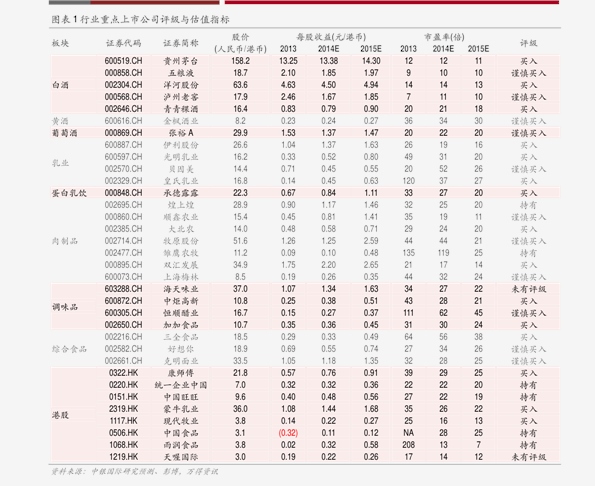Click the 评级 column header
The image size is (595, 486).
pyautogui.click(x=528, y=43)
